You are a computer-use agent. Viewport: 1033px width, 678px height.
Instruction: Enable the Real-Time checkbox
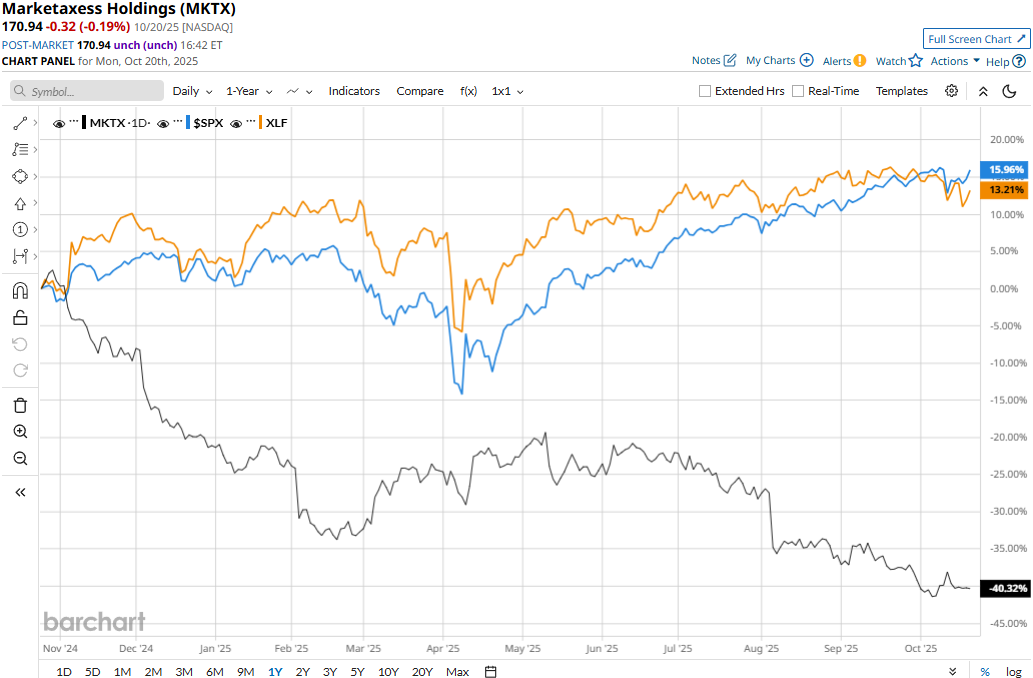(798, 91)
